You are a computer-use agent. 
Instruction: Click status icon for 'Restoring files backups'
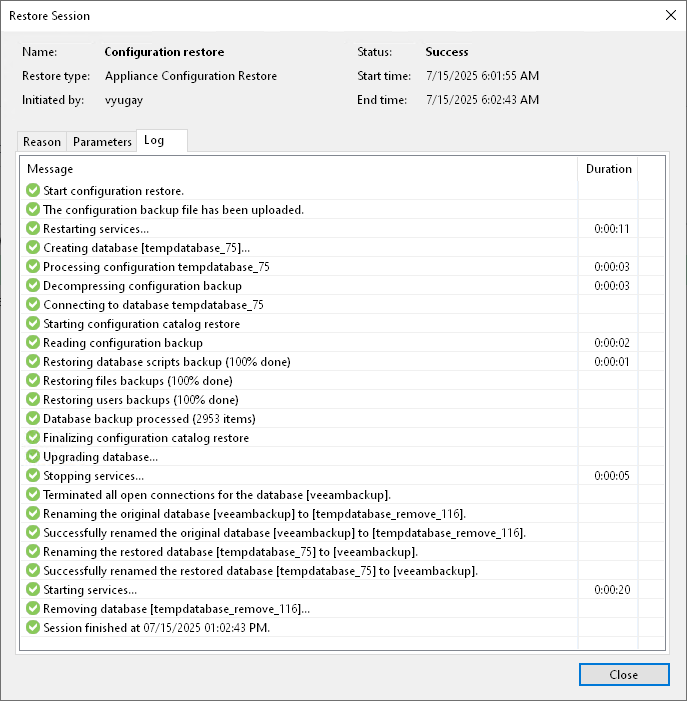tap(33, 380)
